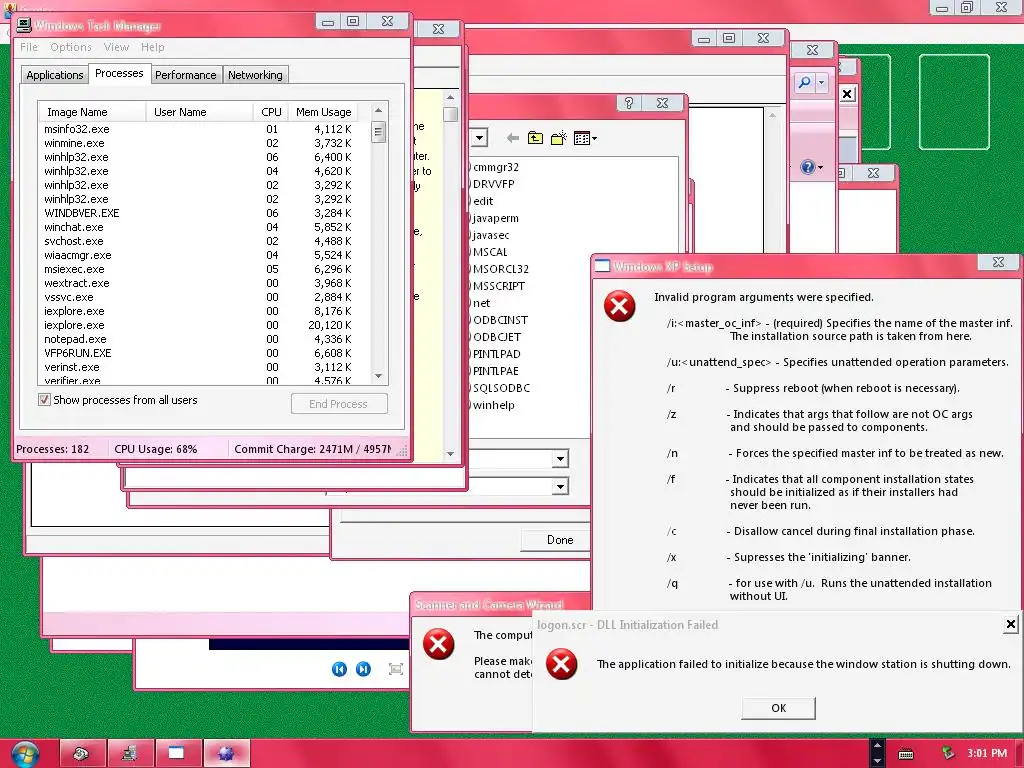Open the Options menu in Task Manager

tap(71, 47)
